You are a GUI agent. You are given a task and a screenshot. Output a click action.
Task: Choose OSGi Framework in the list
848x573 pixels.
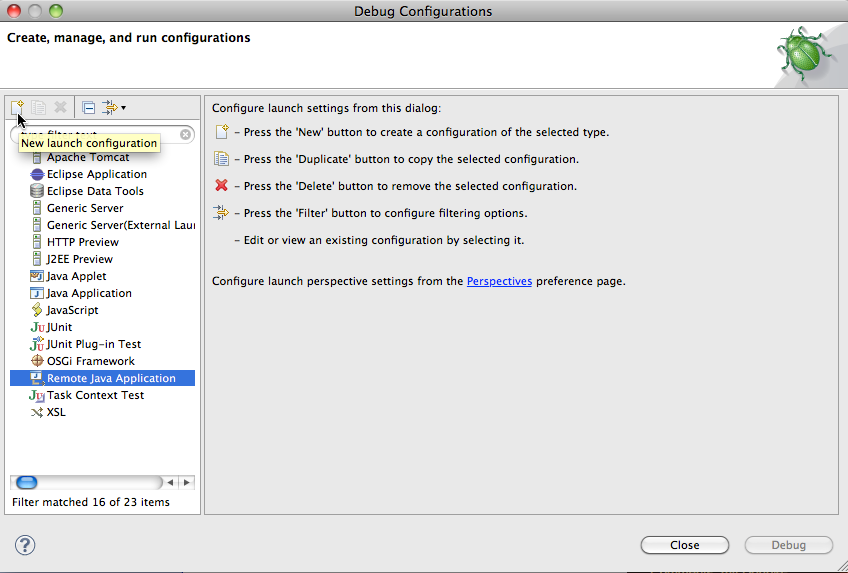pyautogui.click(x=91, y=361)
